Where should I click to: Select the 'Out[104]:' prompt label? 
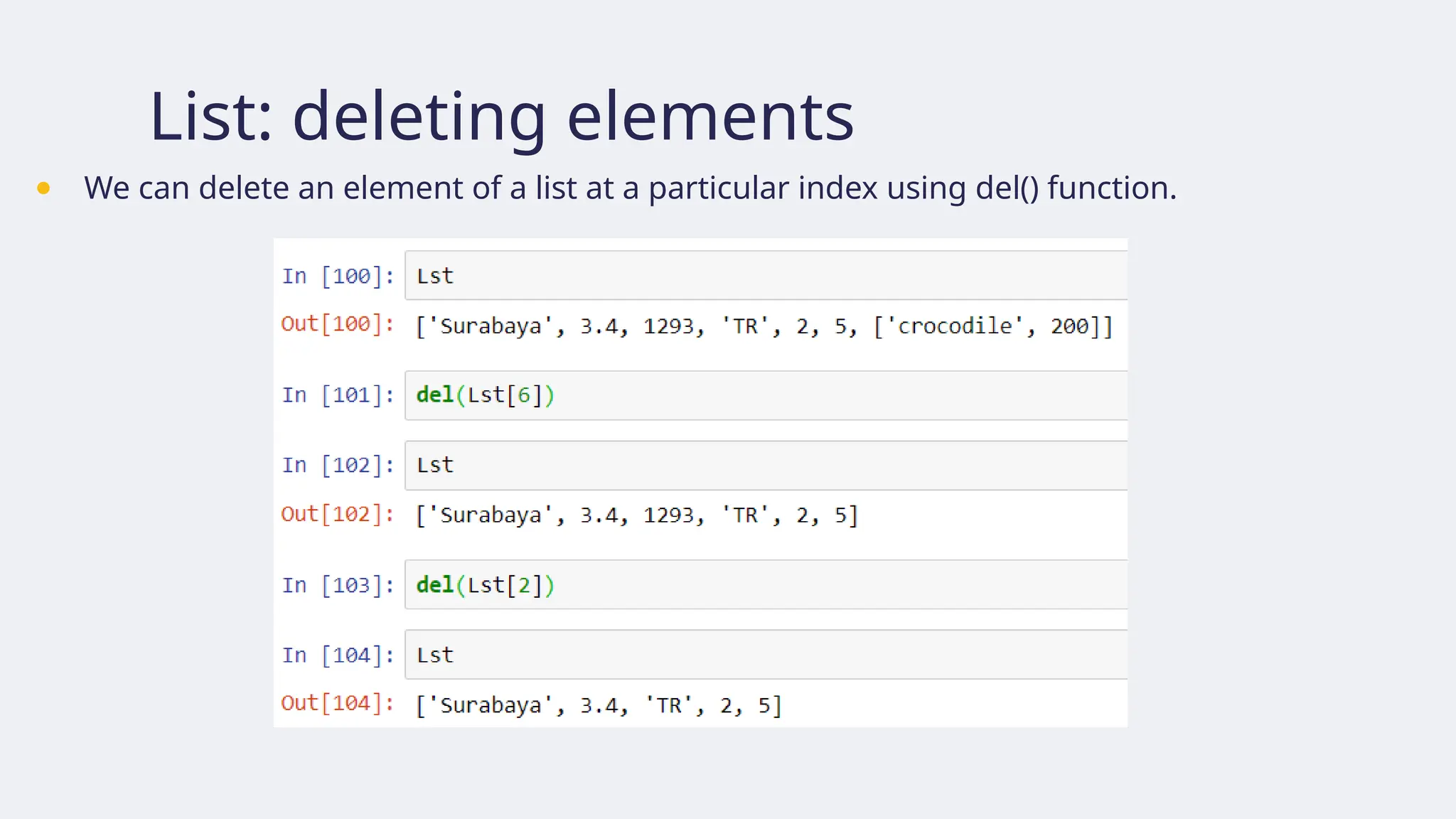[338, 703]
